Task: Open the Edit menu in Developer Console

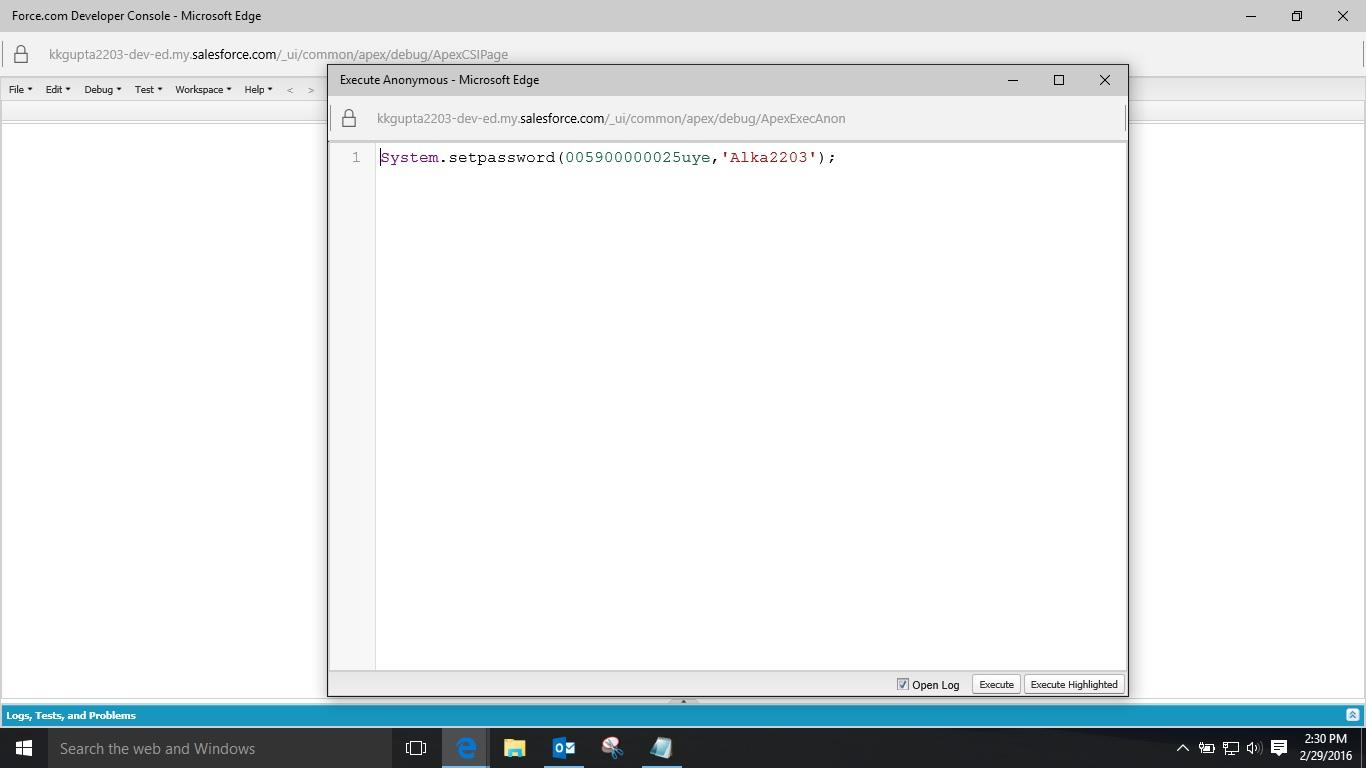Action: [57, 89]
